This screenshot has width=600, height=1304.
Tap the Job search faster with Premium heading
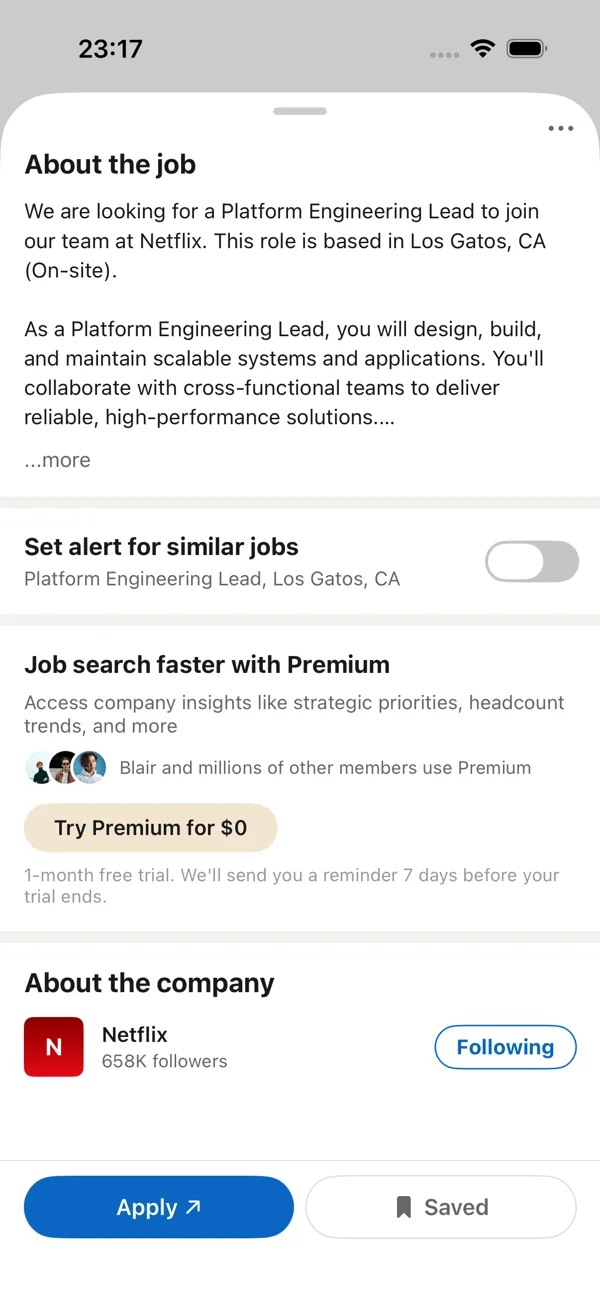pos(207,665)
